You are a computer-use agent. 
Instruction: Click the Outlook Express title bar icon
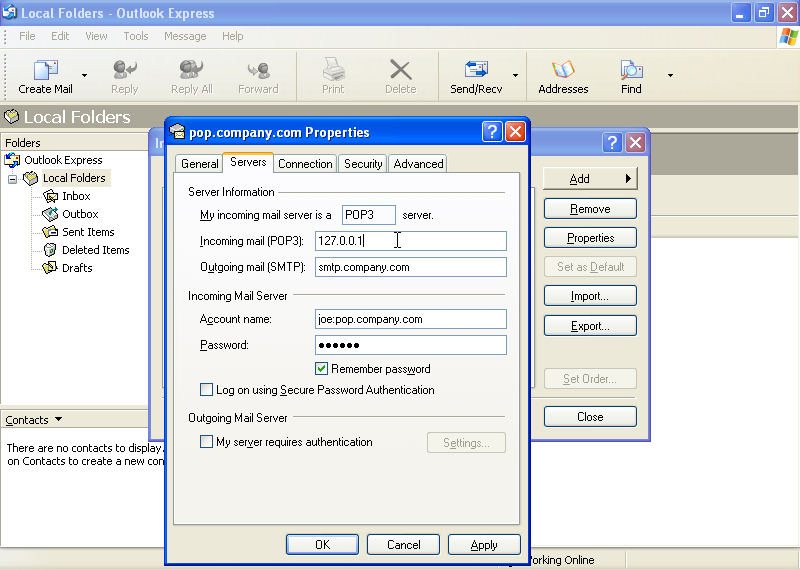coord(10,12)
